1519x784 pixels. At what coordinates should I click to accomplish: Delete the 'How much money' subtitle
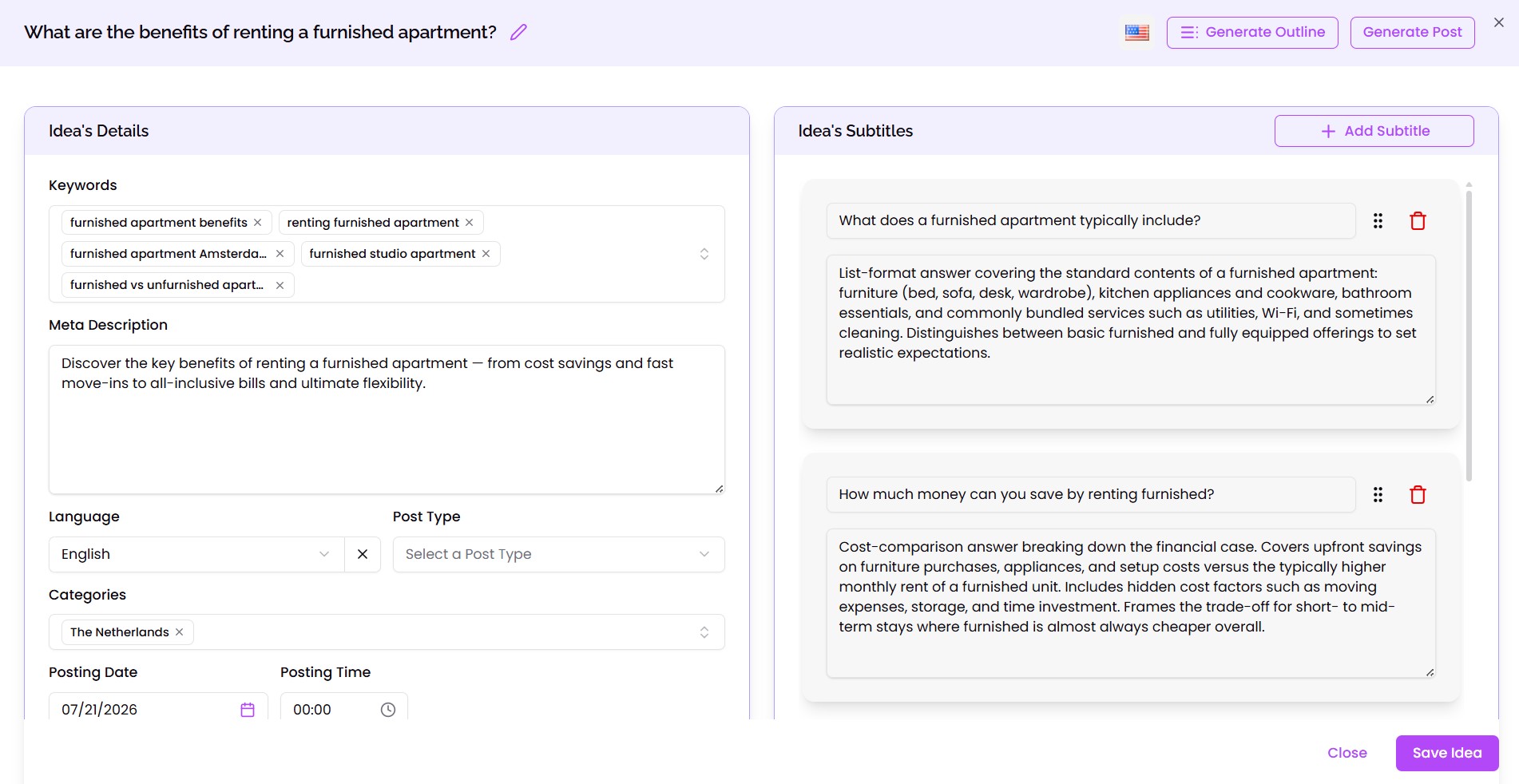tap(1418, 495)
